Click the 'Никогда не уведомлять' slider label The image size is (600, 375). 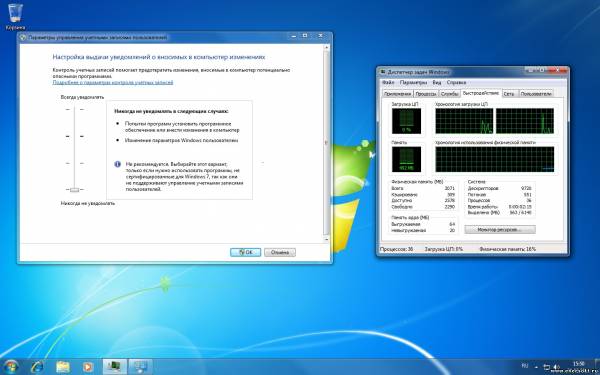tap(88, 203)
